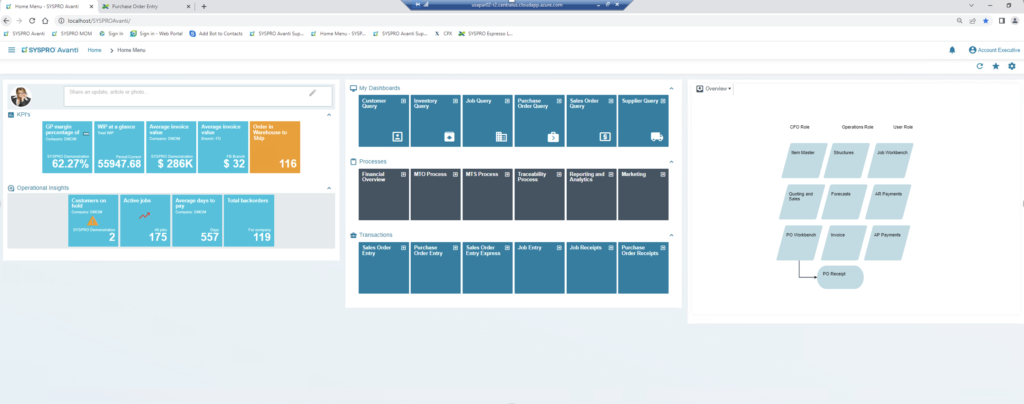Viewport: 1024px width, 404px height.
Task: Click the building icon on the Job Query tile
Action: tap(501, 136)
